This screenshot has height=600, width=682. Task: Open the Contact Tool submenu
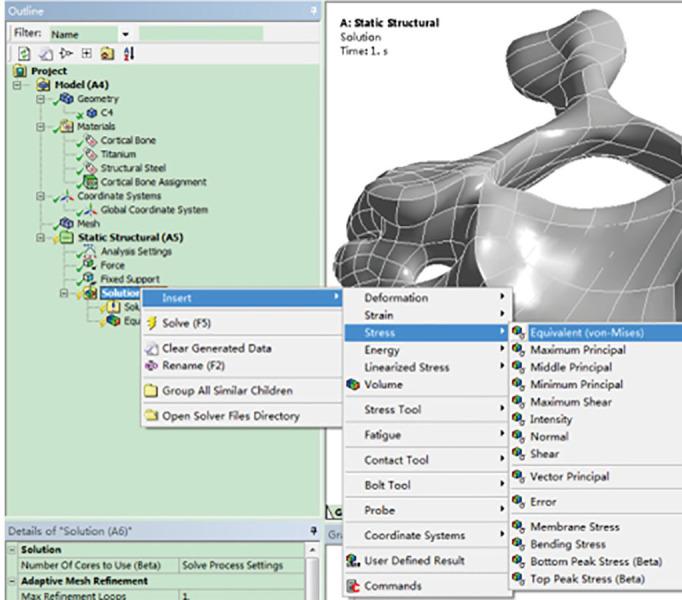tap(427, 460)
